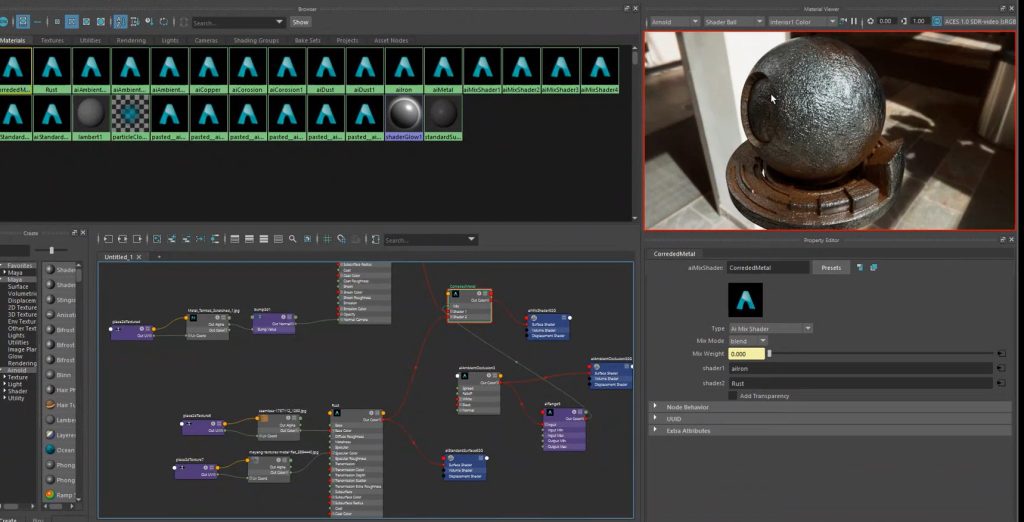Click the Mix Weight slider
Image resolution: width=1024 pixels, height=522 pixels.
click(x=882, y=353)
